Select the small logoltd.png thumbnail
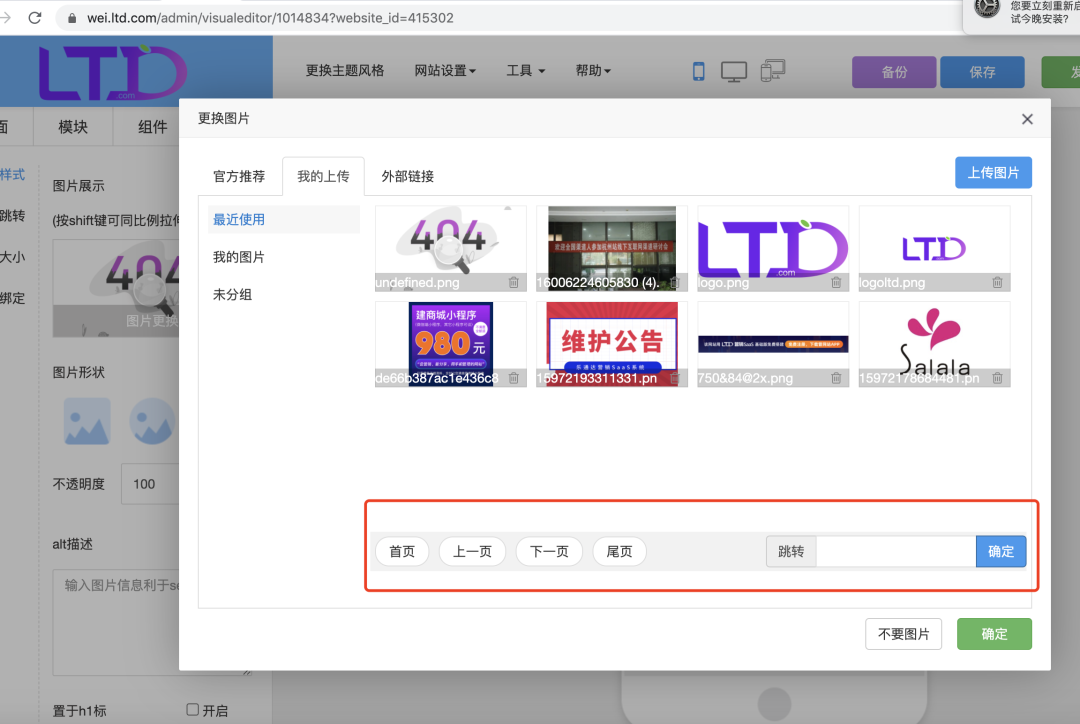1080x724 pixels. pyautogui.click(x=934, y=248)
